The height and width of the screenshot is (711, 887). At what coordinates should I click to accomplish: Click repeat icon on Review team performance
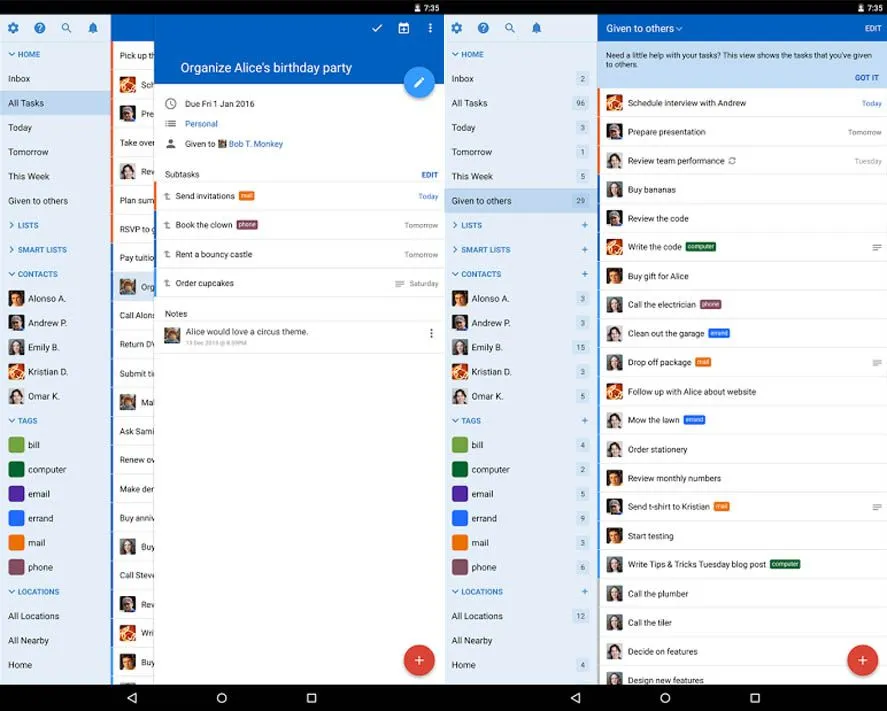pyautogui.click(x=732, y=161)
